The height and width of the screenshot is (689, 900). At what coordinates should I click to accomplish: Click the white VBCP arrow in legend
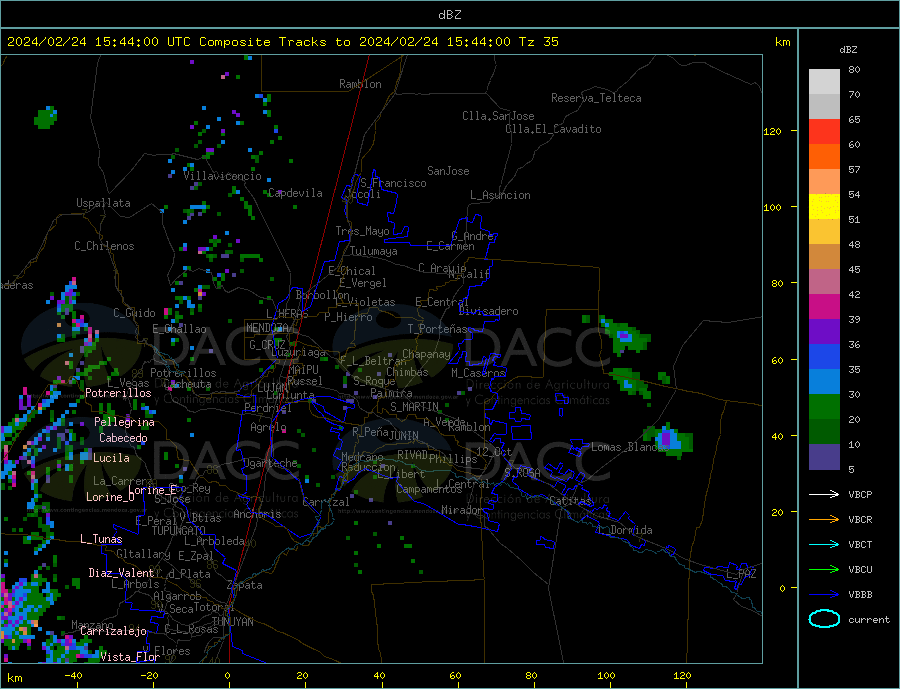pyautogui.click(x=824, y=494)
